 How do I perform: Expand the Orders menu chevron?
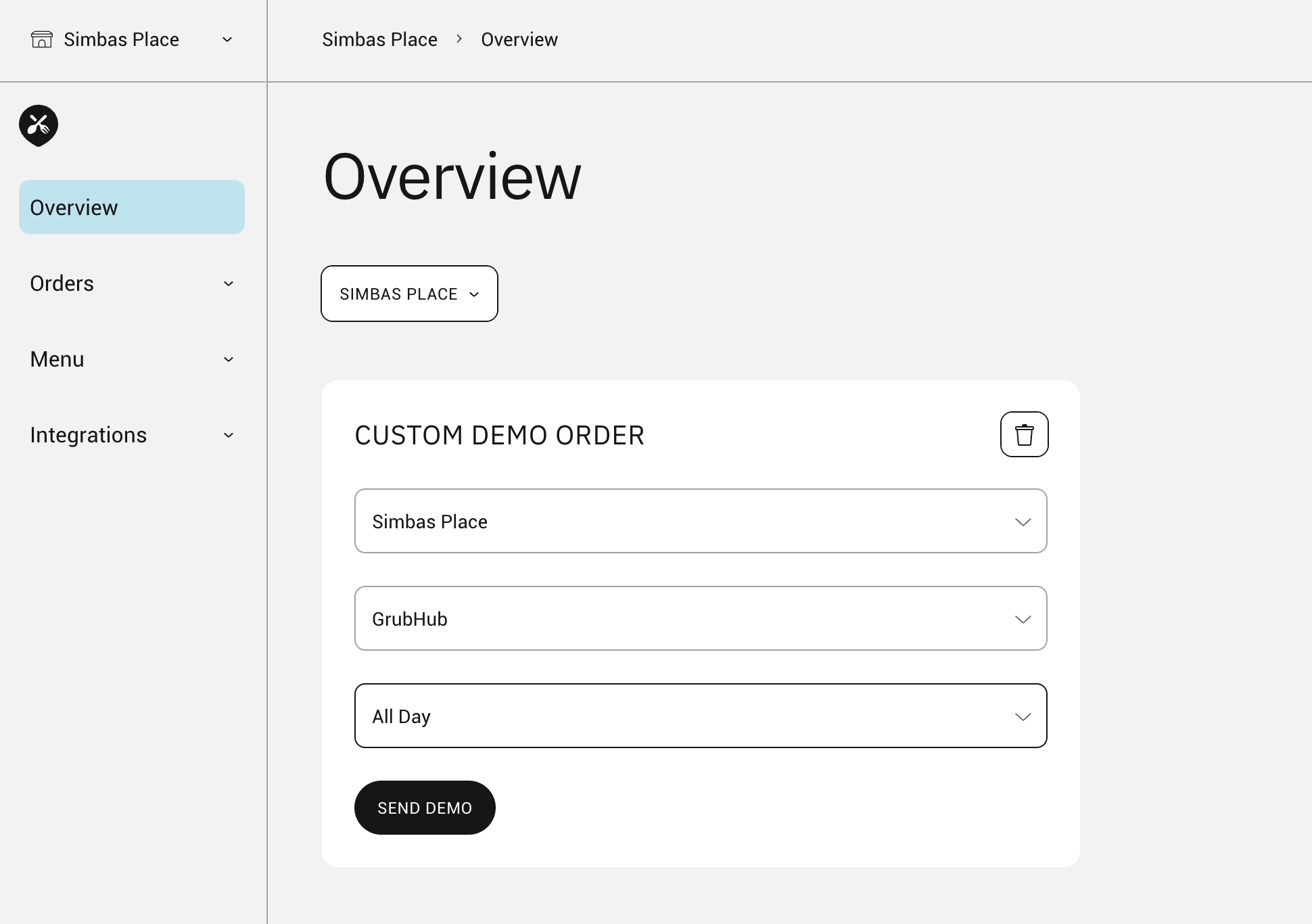(229, 283)
